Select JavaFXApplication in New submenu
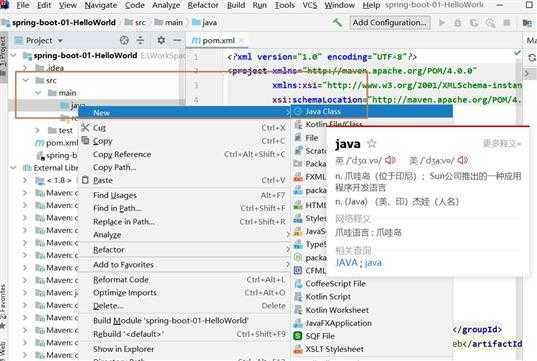 click(x=372, y=323)
